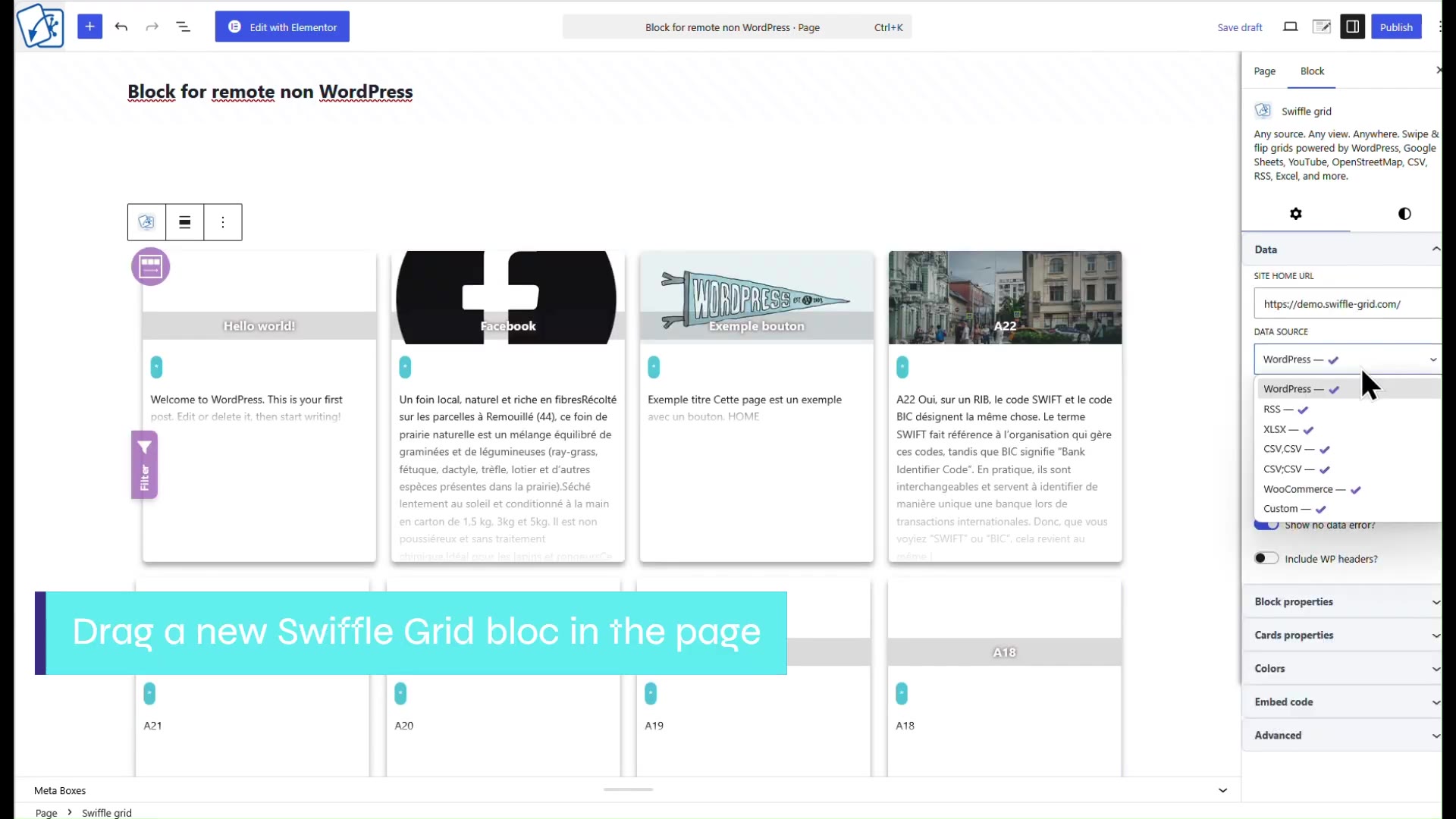Choose CSV,CSV in data source list
The height and width of the screenshot is (819, 1456).
pos(1348,449)
